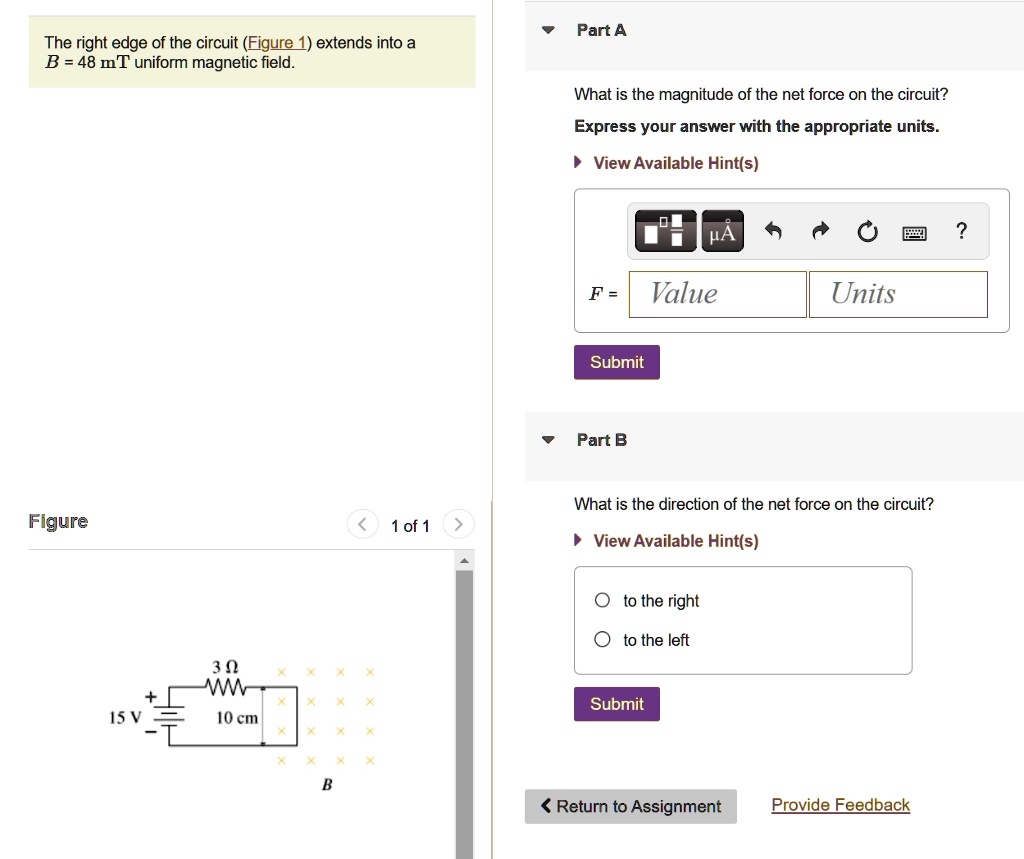The height and width of the screenshot is (859, 1024).
Task: Submit the Part B answer
Action: coord(616,703)
